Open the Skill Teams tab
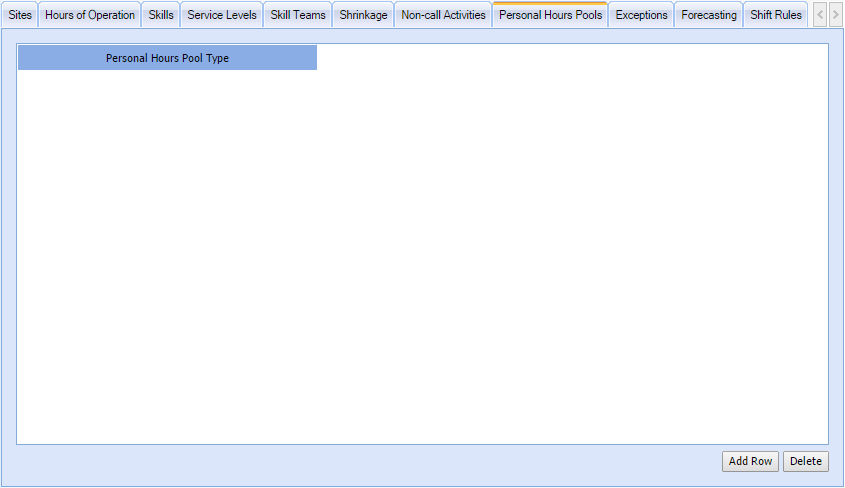 [x=298, y=15]
